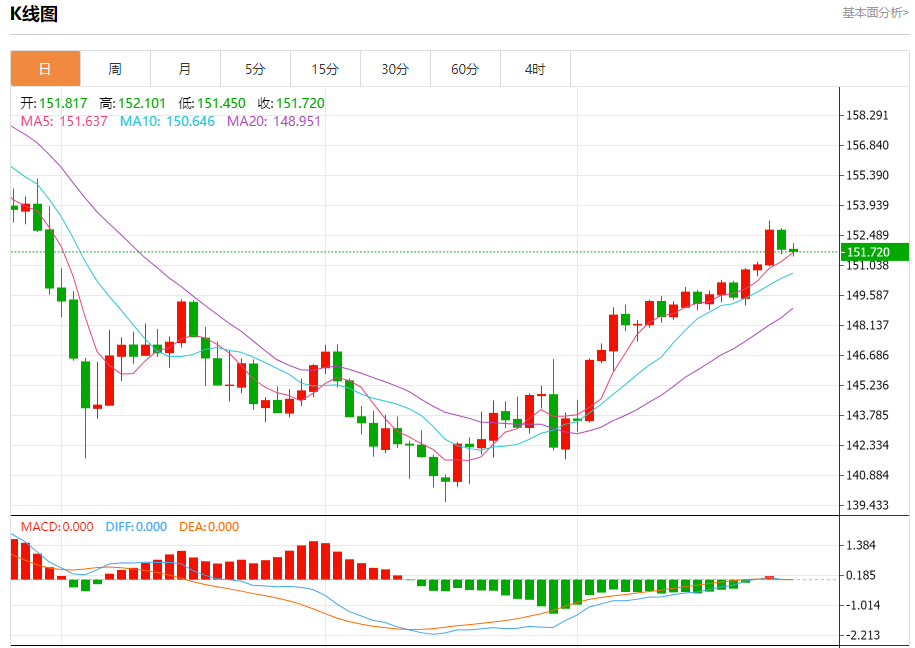Click the 158.291 price axis label
The height and width of the screenshot is (648, 915).
click(x=867, y=116)
